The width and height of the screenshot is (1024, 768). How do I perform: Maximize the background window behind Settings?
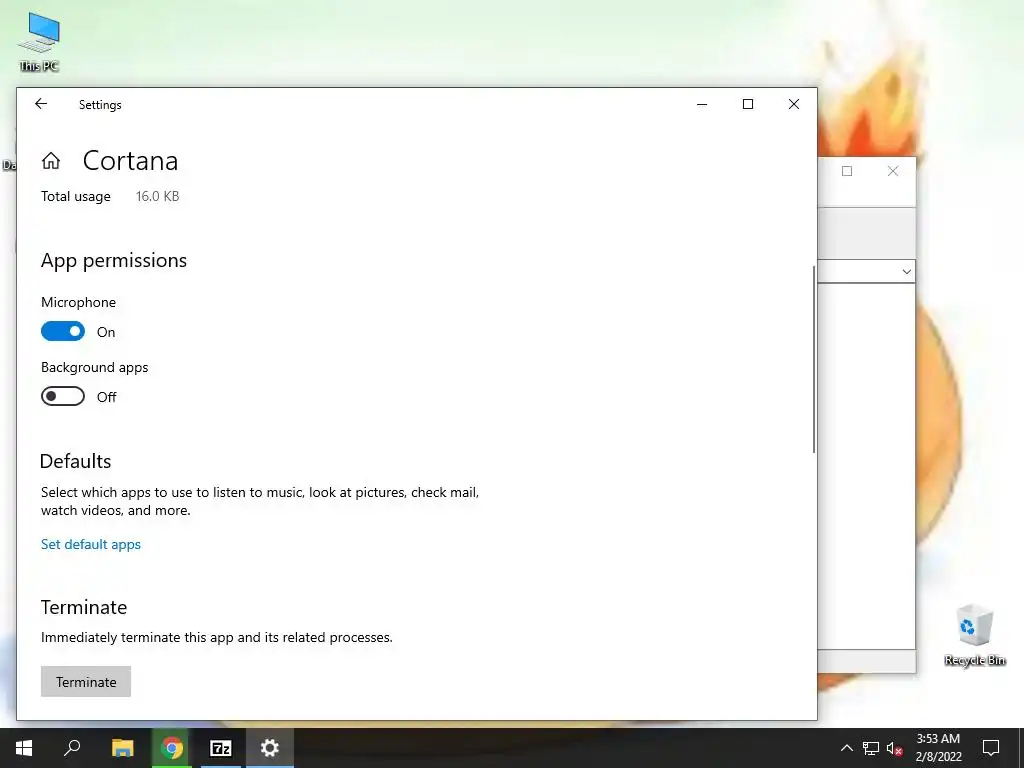(x=847, y=171)
